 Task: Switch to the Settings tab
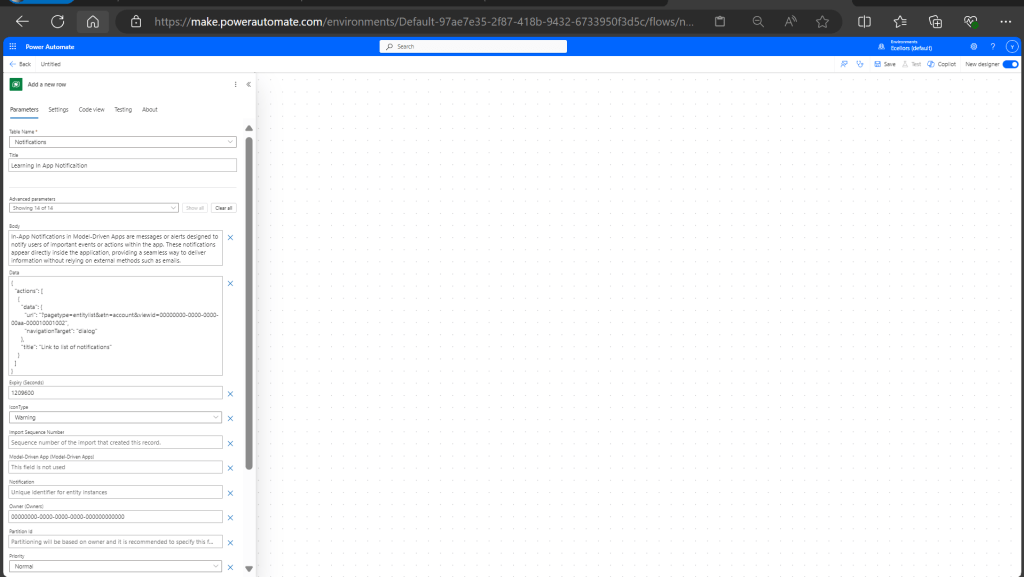point(58,109)
